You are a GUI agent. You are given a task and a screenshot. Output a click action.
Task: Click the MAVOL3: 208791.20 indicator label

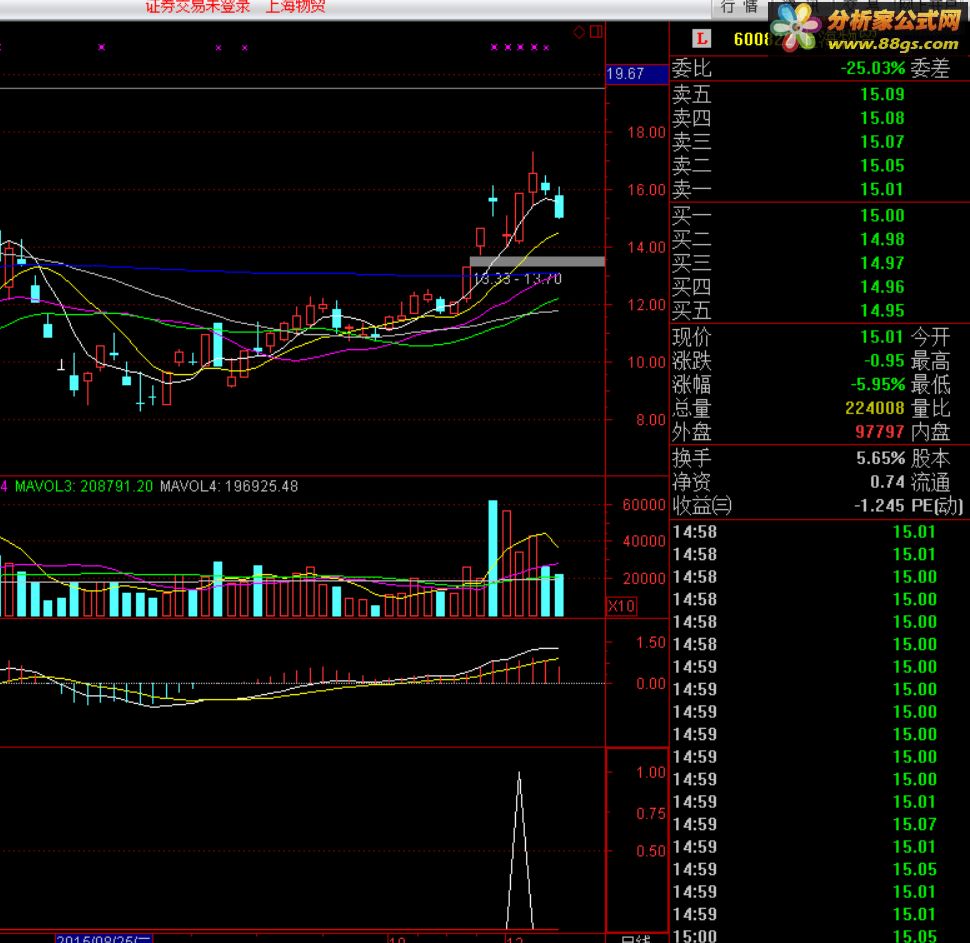point(84,486)
